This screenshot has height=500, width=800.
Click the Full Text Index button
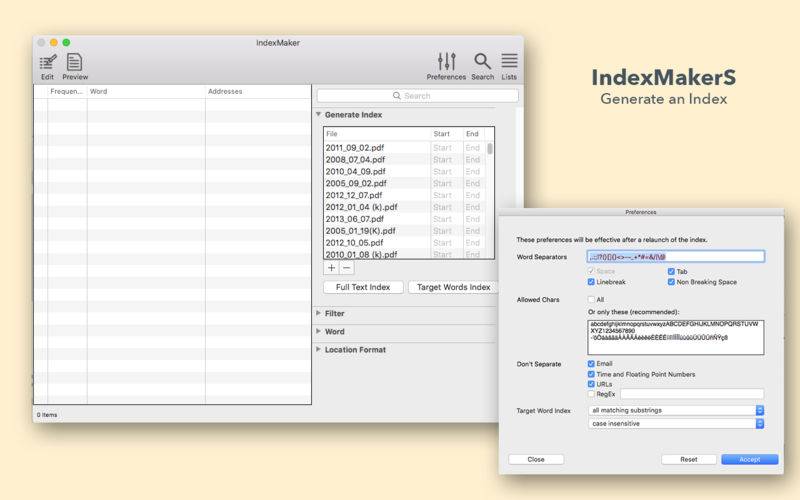coord(364,287)
